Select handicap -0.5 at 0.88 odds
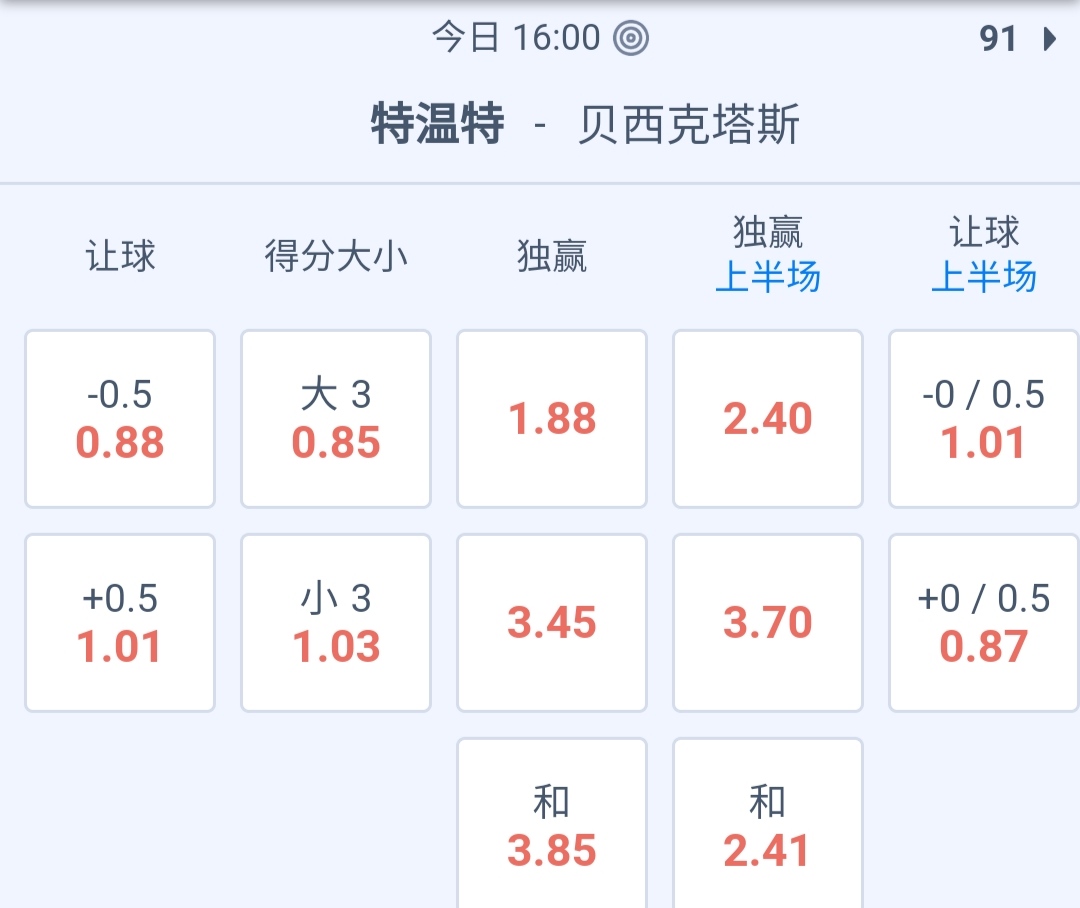 click(x=120, y=419)
